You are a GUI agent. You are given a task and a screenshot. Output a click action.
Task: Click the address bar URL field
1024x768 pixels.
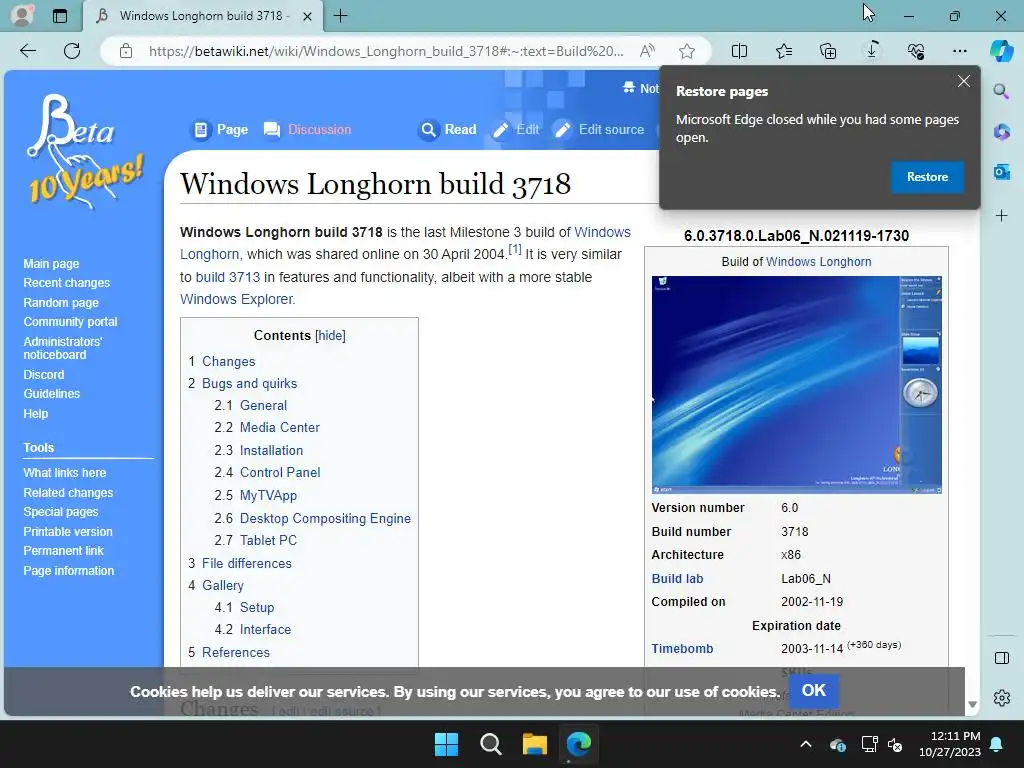point(385,51)
